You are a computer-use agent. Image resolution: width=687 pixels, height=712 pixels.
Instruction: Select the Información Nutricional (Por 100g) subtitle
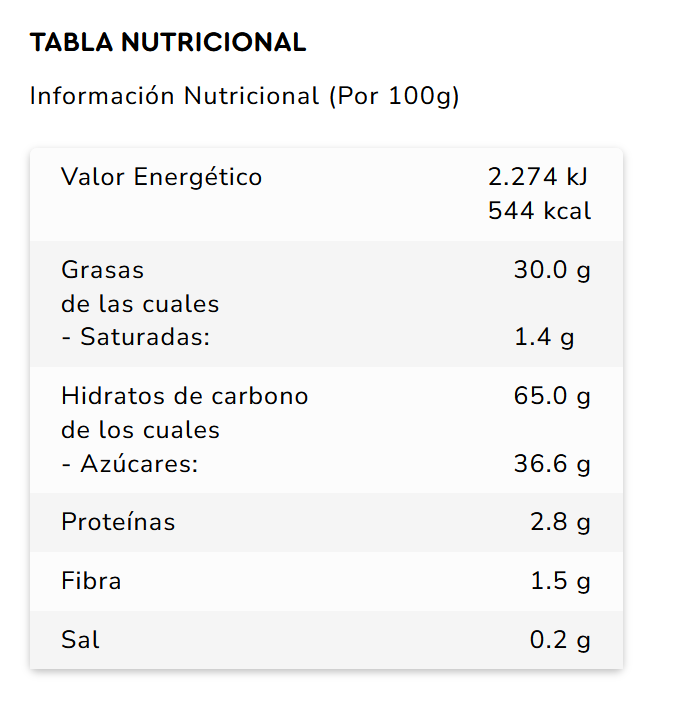[x=244, y=96]
